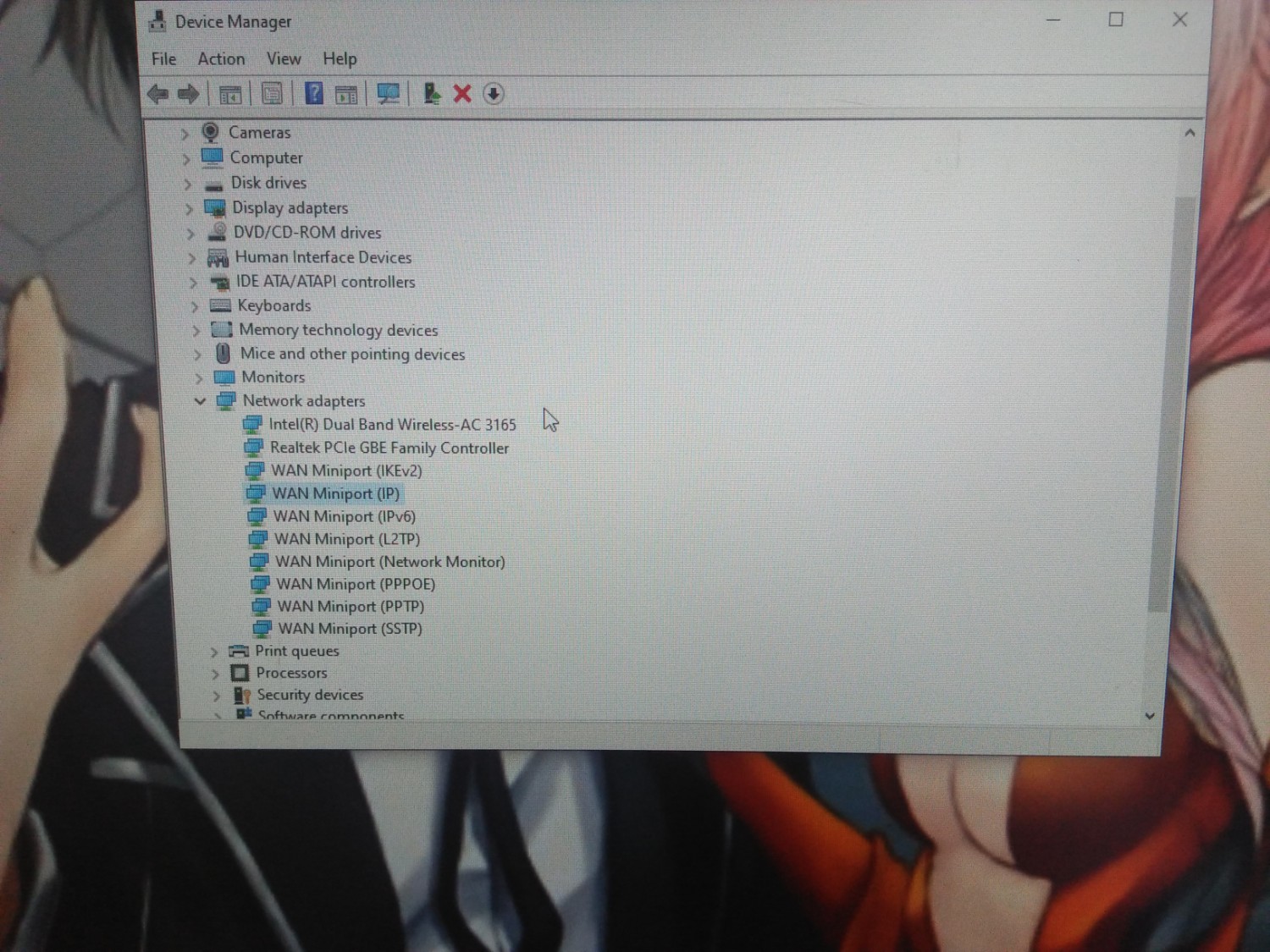Click the Intel Dual Band Wireless adapter icon
The height and width of the screenshot is (952, 1270).
252,424
